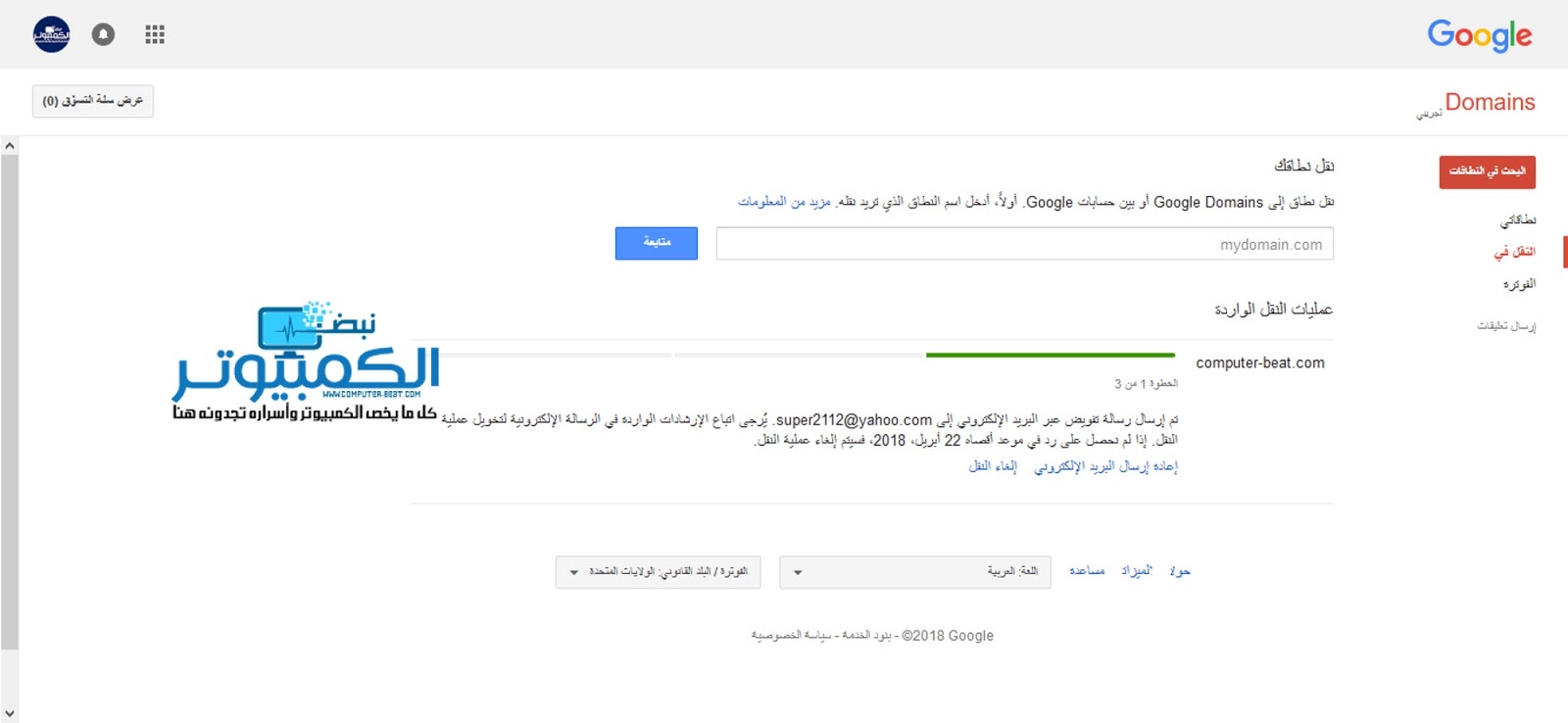Open the language Arabic dropdown
Image resolution: width=1568 pixels, height=723 pixels.
point(915,572)
